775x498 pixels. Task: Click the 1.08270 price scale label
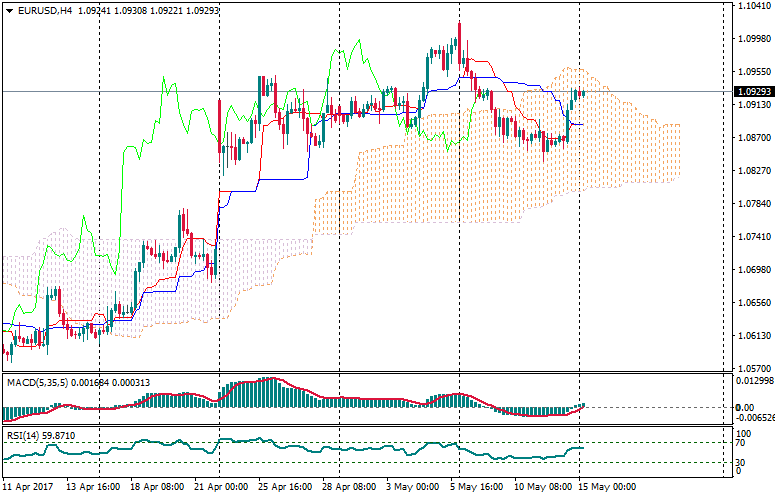pyautogui.click(x=754, y=171)
